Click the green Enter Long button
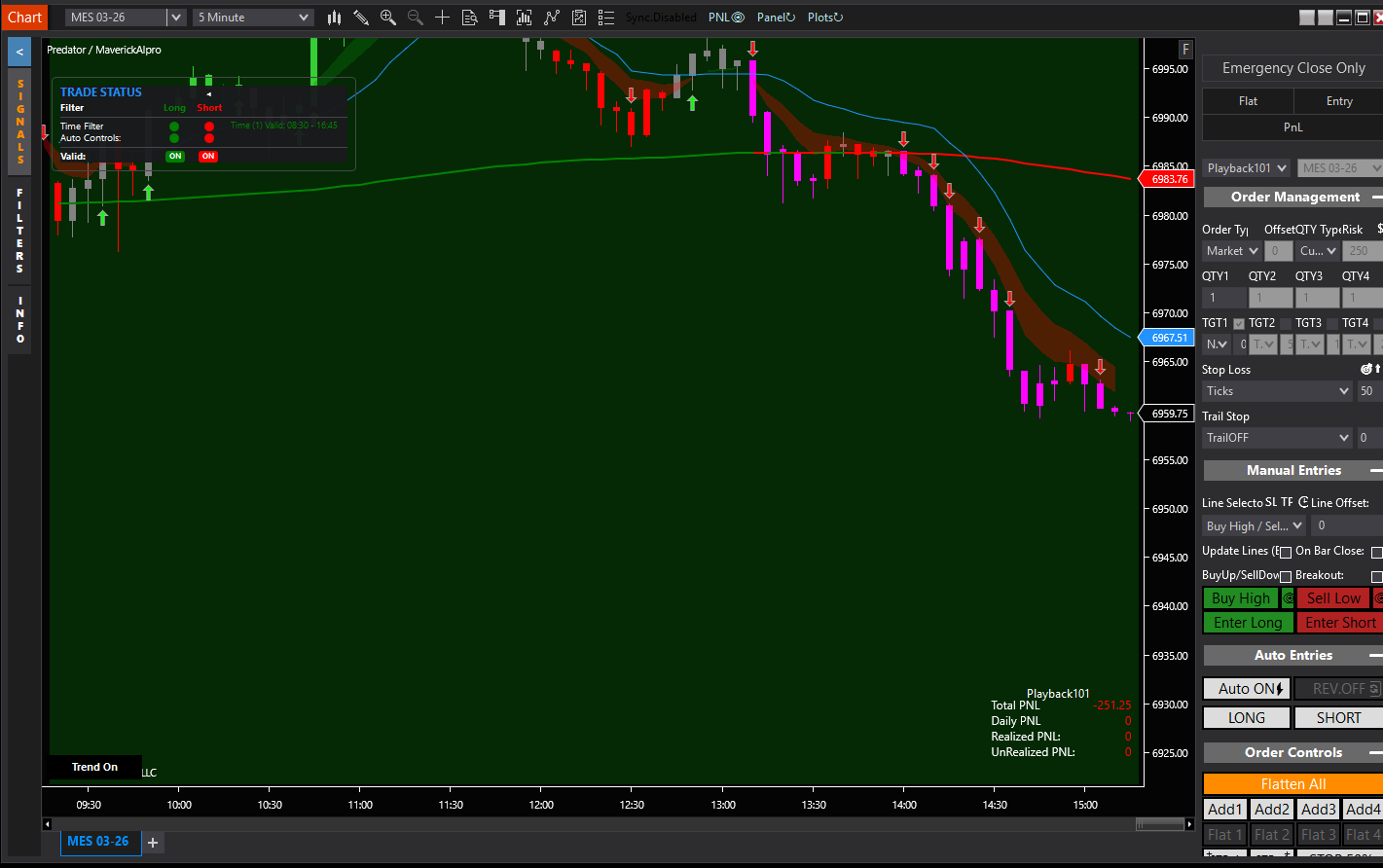1383x868 pixels. (1248, 623)
